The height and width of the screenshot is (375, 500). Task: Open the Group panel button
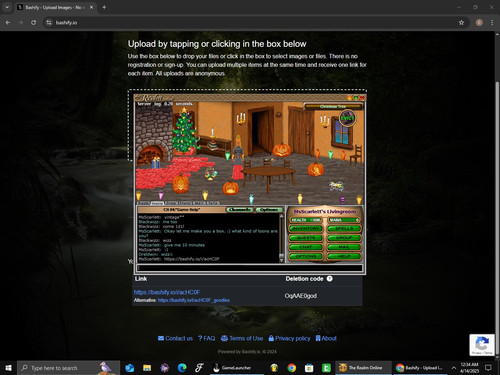[344, 238]
